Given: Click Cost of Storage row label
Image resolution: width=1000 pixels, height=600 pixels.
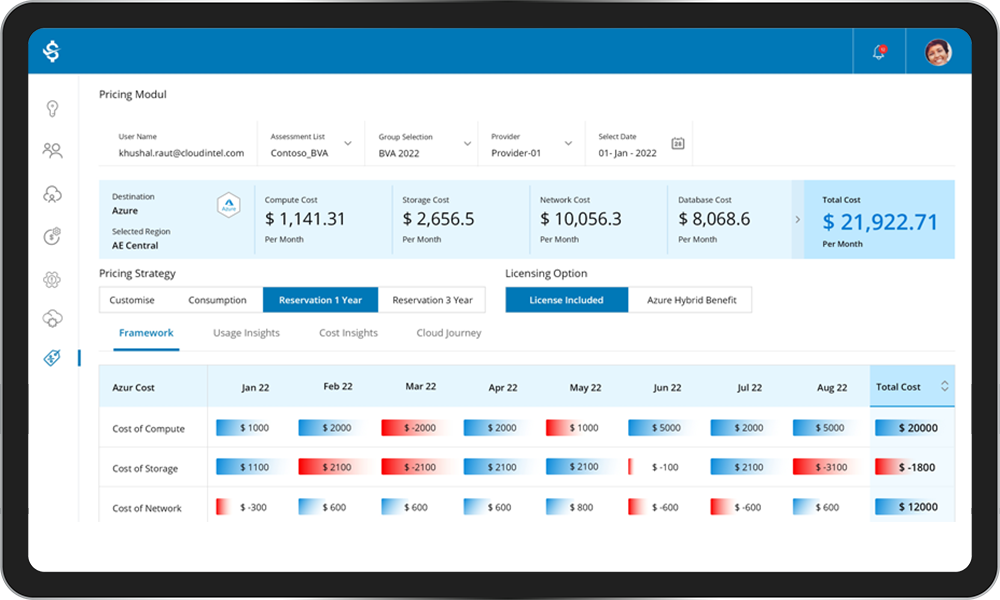Looking at the screenshot, I should tap(145, 469).
